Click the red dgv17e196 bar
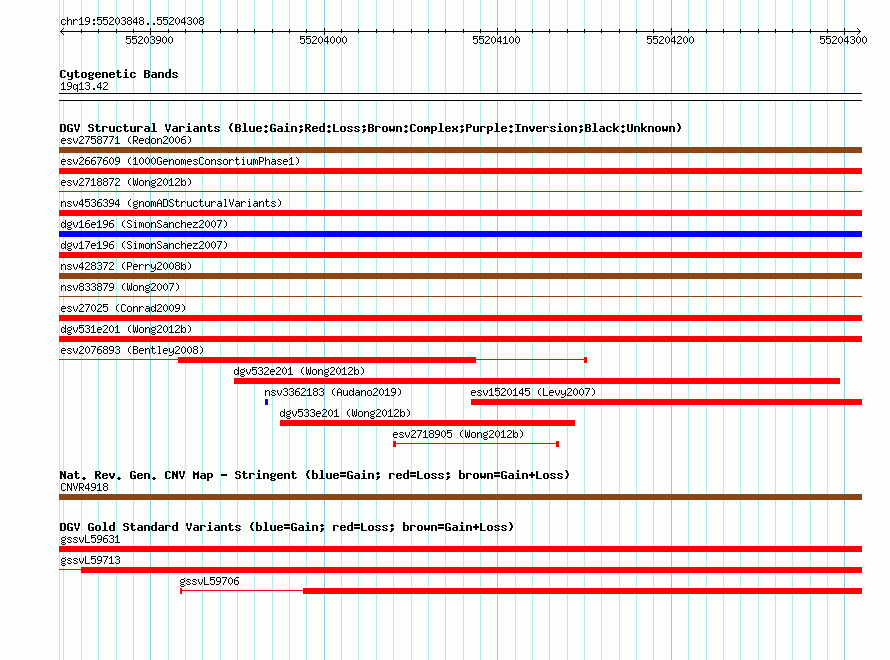890x660 pixels. 460,255
